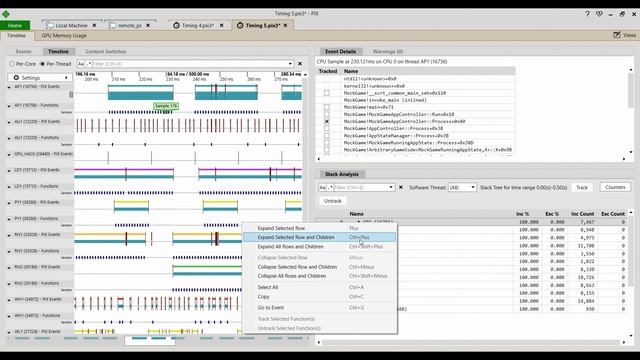The width and height of the screenshot is (640, 360).
Task: Collapse the WH1 Functions lane
Action: [x=9, y=316]
